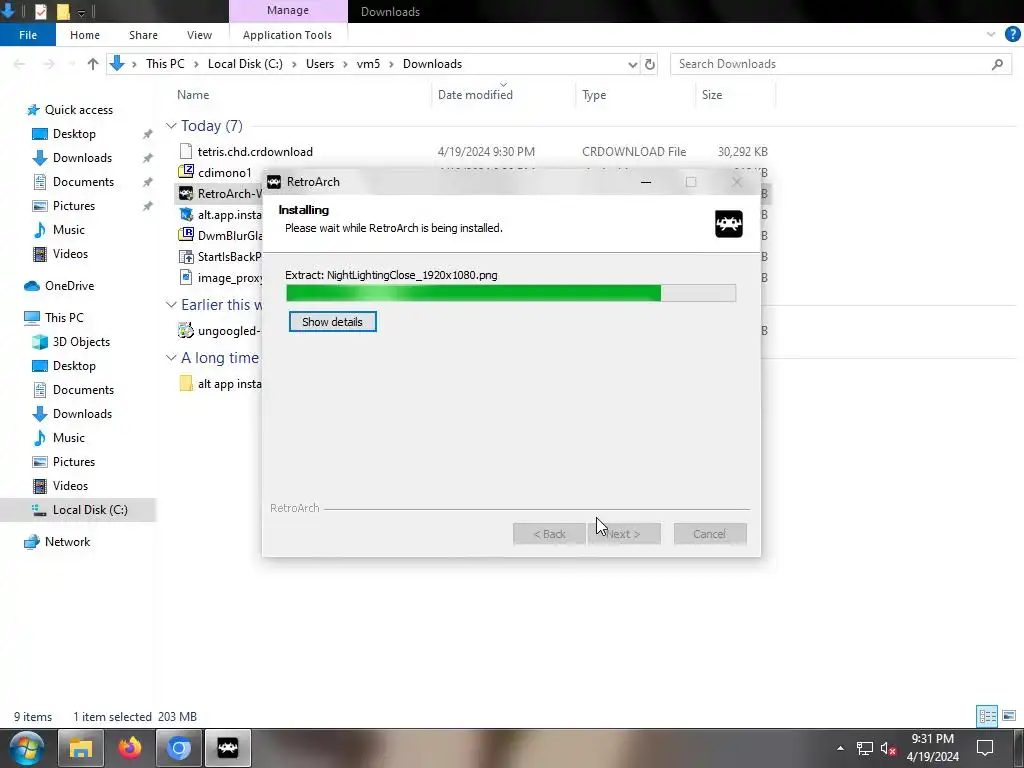Viewport: 1024px width, 768px height.
Task: Sort files by Name column
Action: [x=193, y=95]
